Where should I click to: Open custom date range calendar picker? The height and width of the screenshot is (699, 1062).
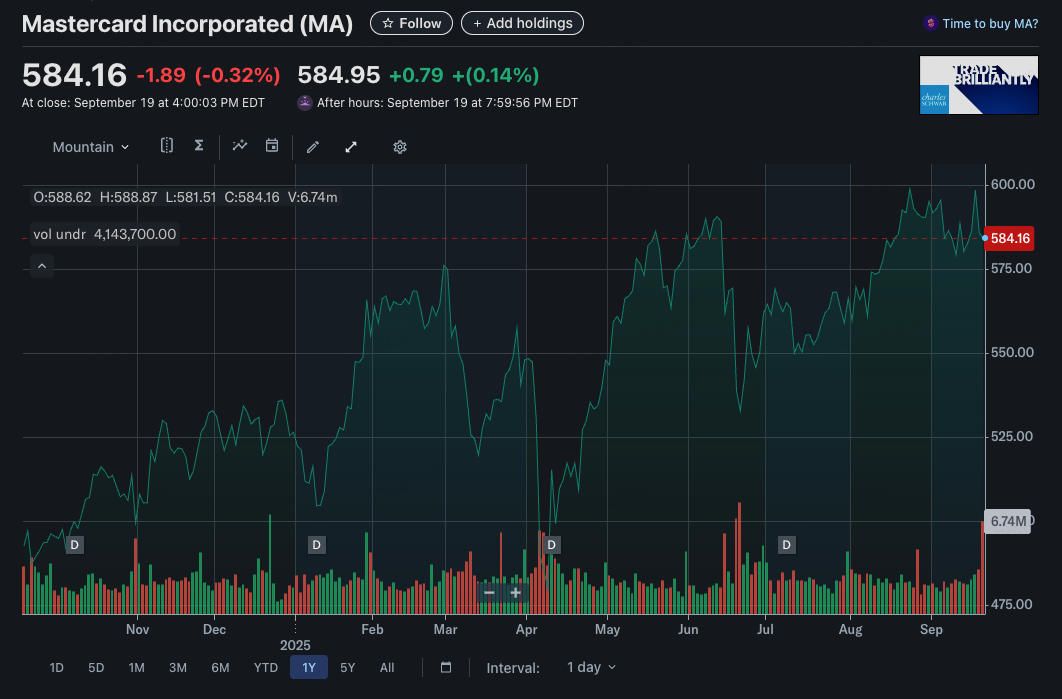pyautogui.click(x=446, y=667)
